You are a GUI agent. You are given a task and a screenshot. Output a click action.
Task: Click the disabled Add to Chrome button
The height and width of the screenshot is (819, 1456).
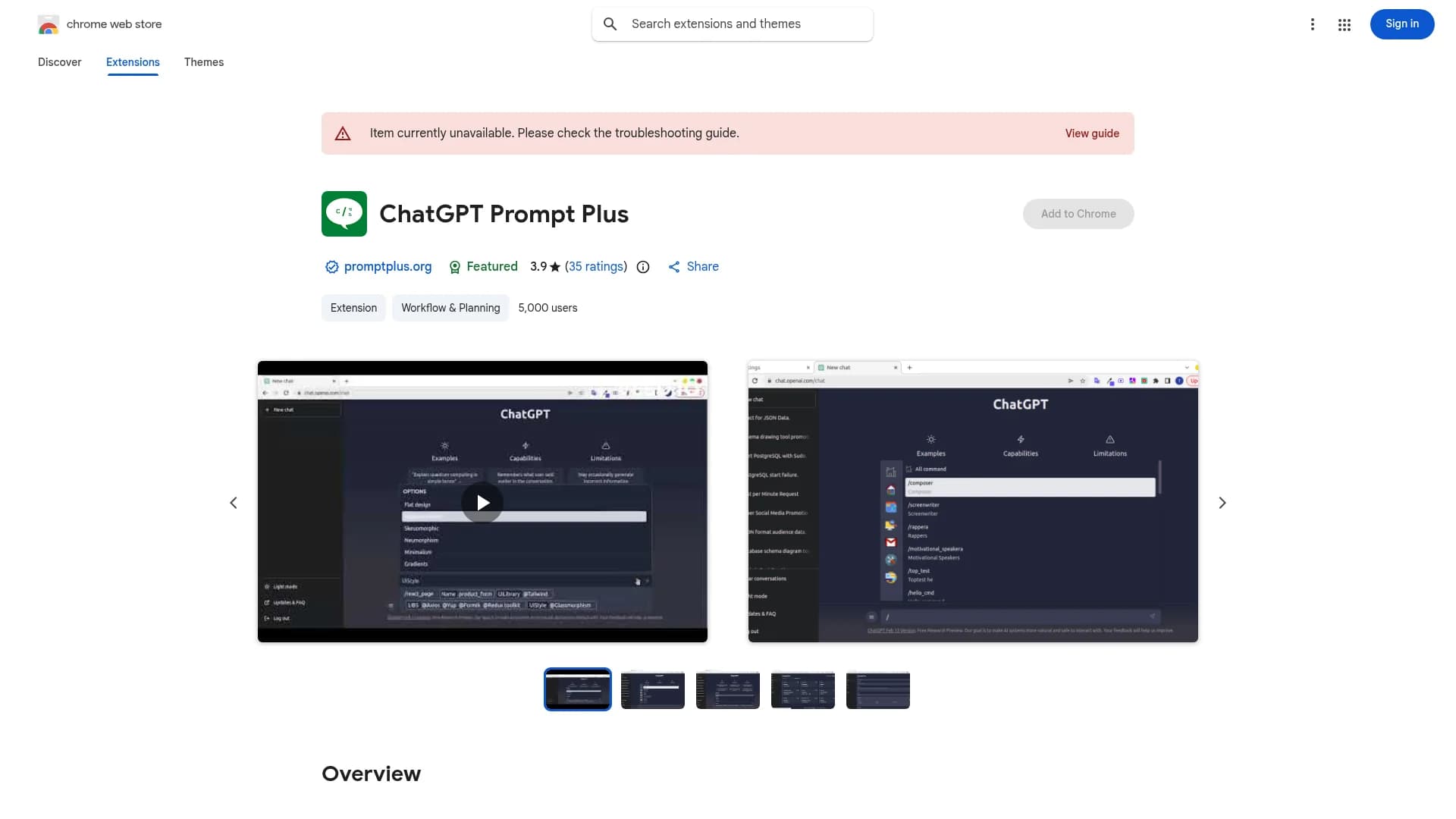click(1078, 214)
